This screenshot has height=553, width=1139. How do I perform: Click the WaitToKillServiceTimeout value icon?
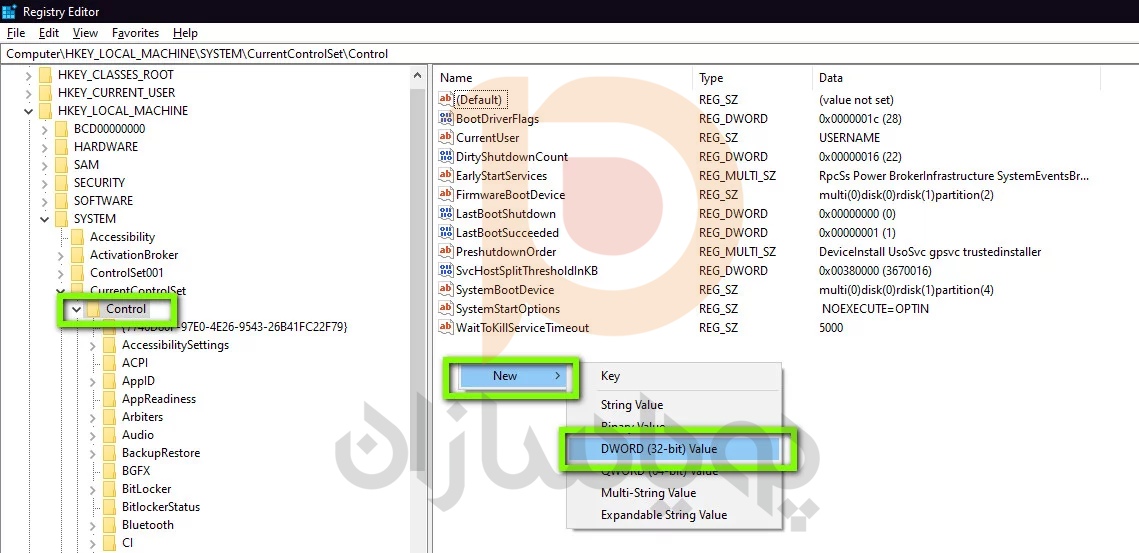coord(446,328)
